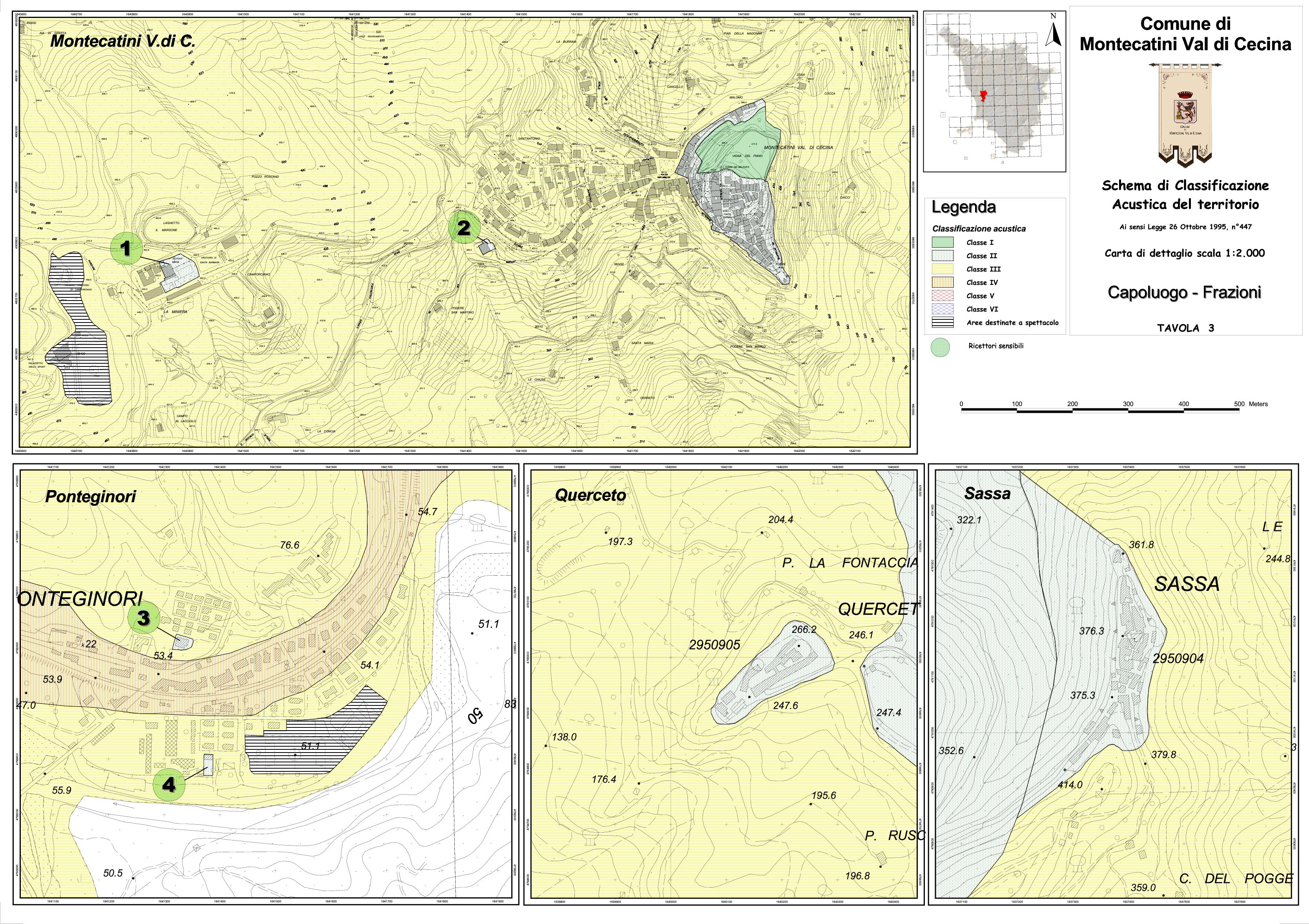1309x924 pixels.
Task: Click the Classe VI legend swatch
Action: (943, 309)
